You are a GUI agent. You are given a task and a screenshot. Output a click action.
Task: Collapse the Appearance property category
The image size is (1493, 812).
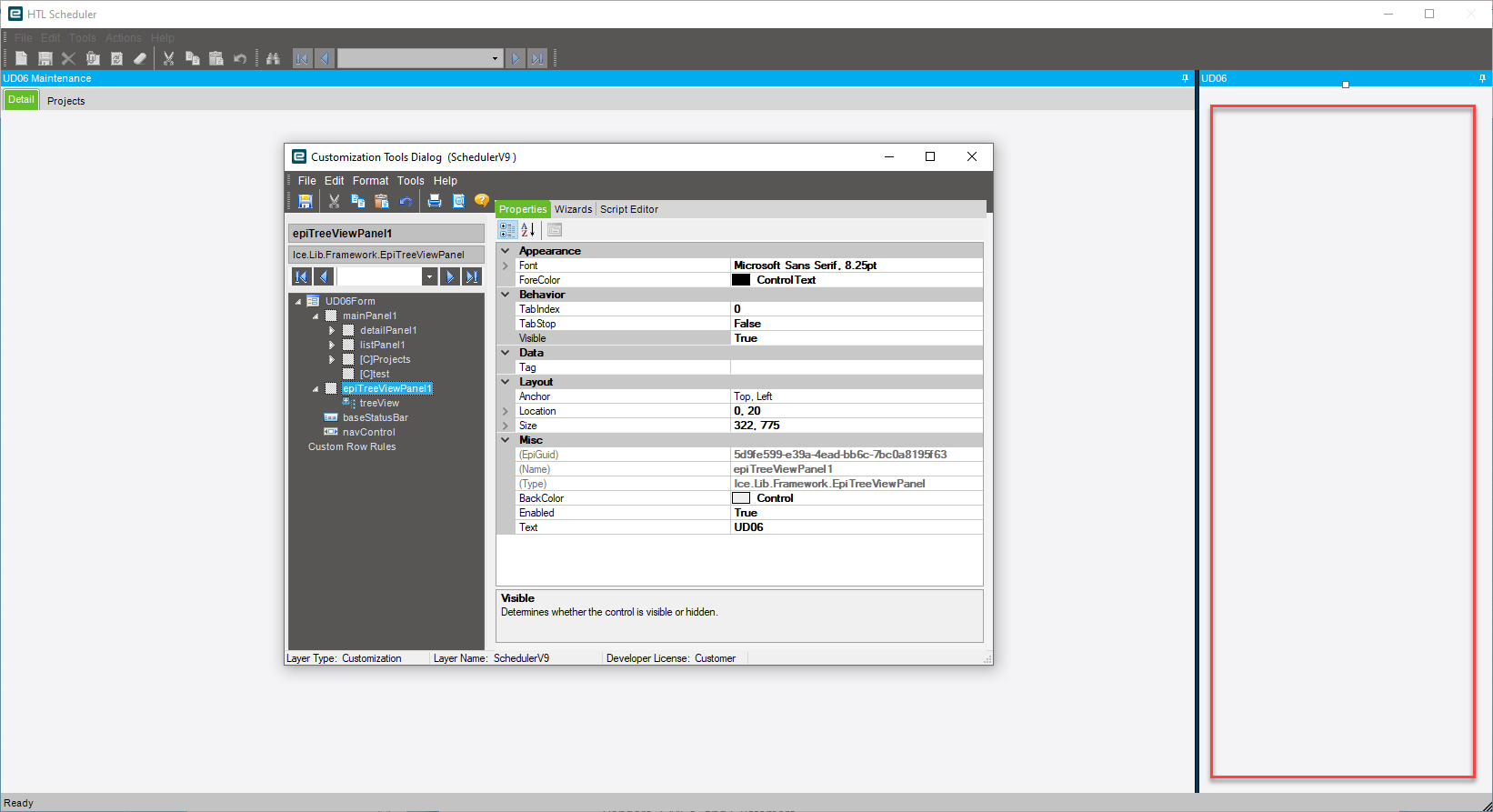point(506,251)
